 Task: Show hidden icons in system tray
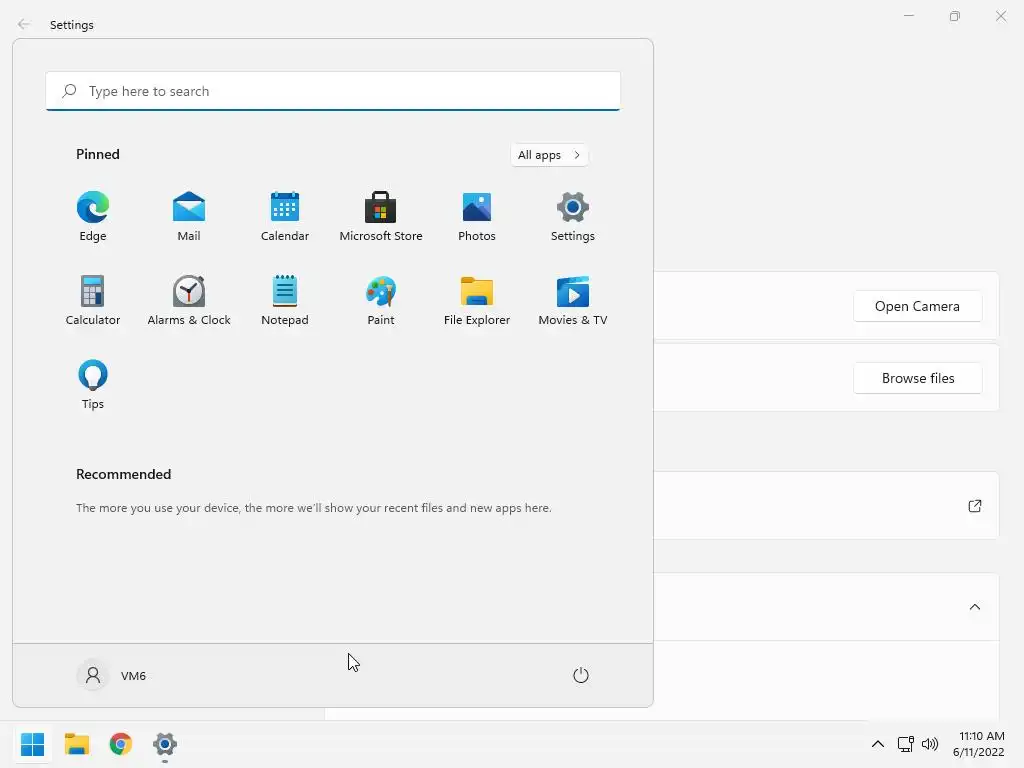click(x=878, y=744)
